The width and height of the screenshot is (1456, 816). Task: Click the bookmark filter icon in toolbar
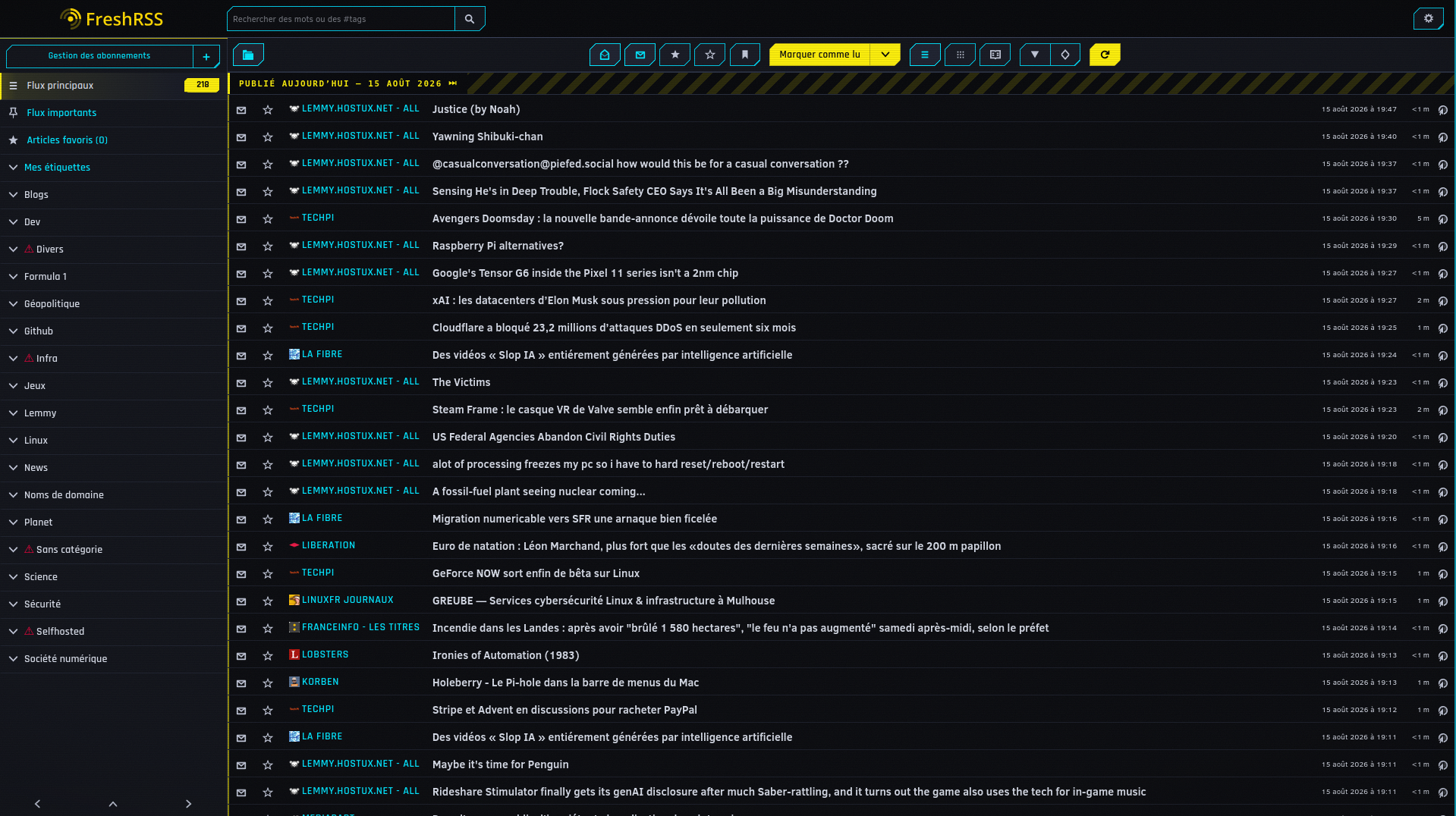(744, 55)
